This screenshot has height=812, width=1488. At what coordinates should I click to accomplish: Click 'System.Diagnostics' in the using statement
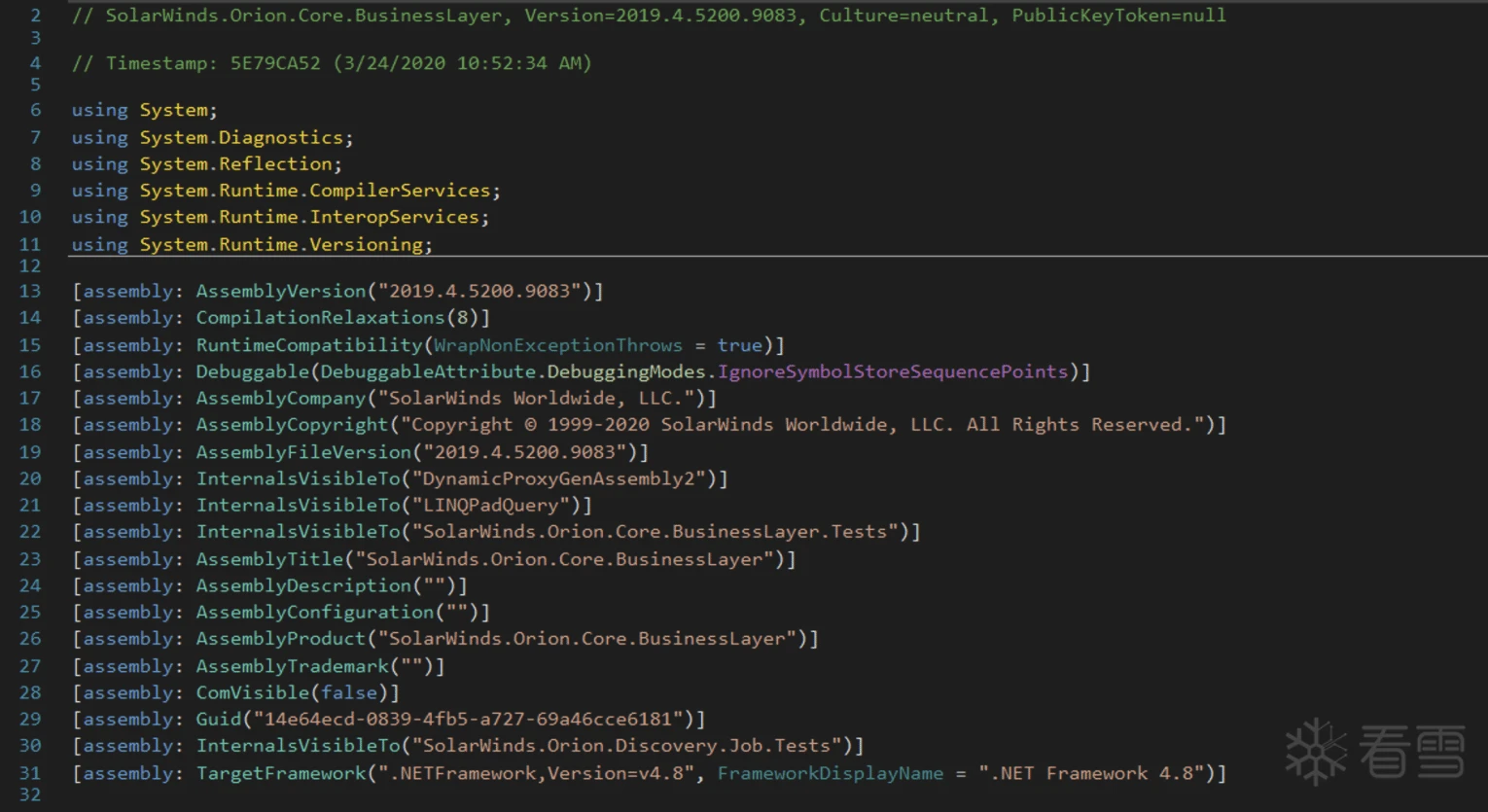pos(241,137)
